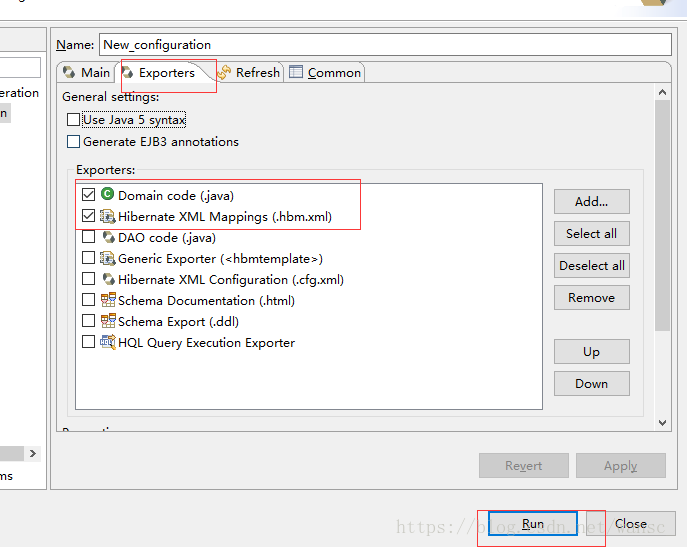Click the Add... button

(x=591, y=202)
